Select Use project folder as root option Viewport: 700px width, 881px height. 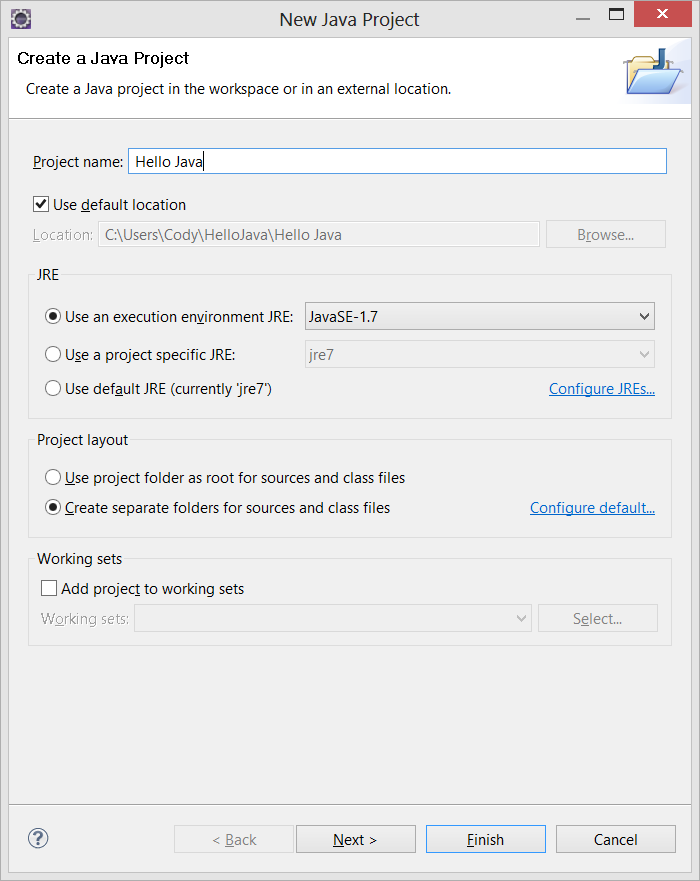click(x=53, y=477)
